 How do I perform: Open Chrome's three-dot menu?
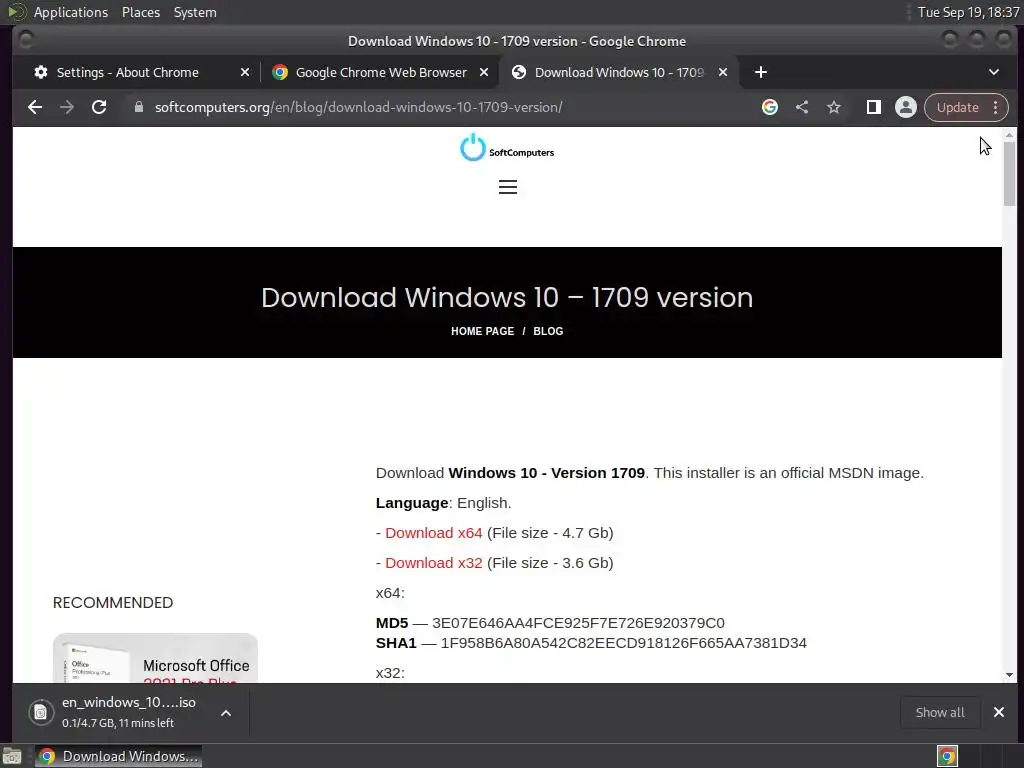pos(996,107)
